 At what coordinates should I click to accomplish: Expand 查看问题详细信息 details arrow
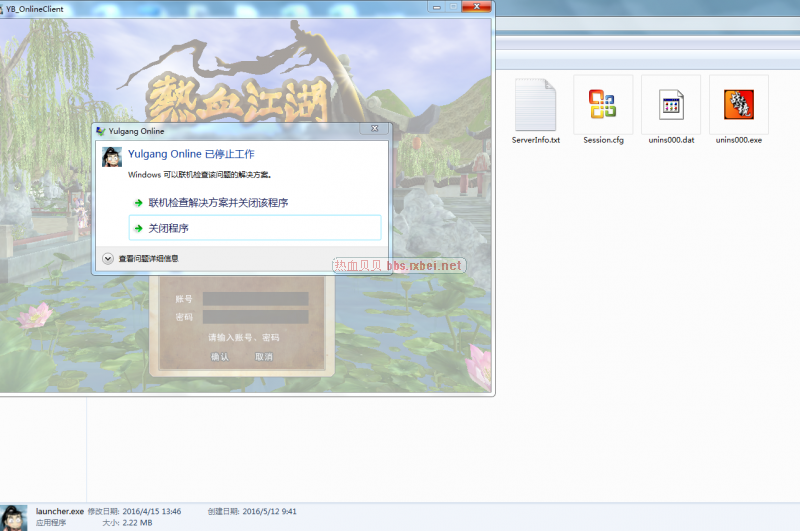coord(108,258)
